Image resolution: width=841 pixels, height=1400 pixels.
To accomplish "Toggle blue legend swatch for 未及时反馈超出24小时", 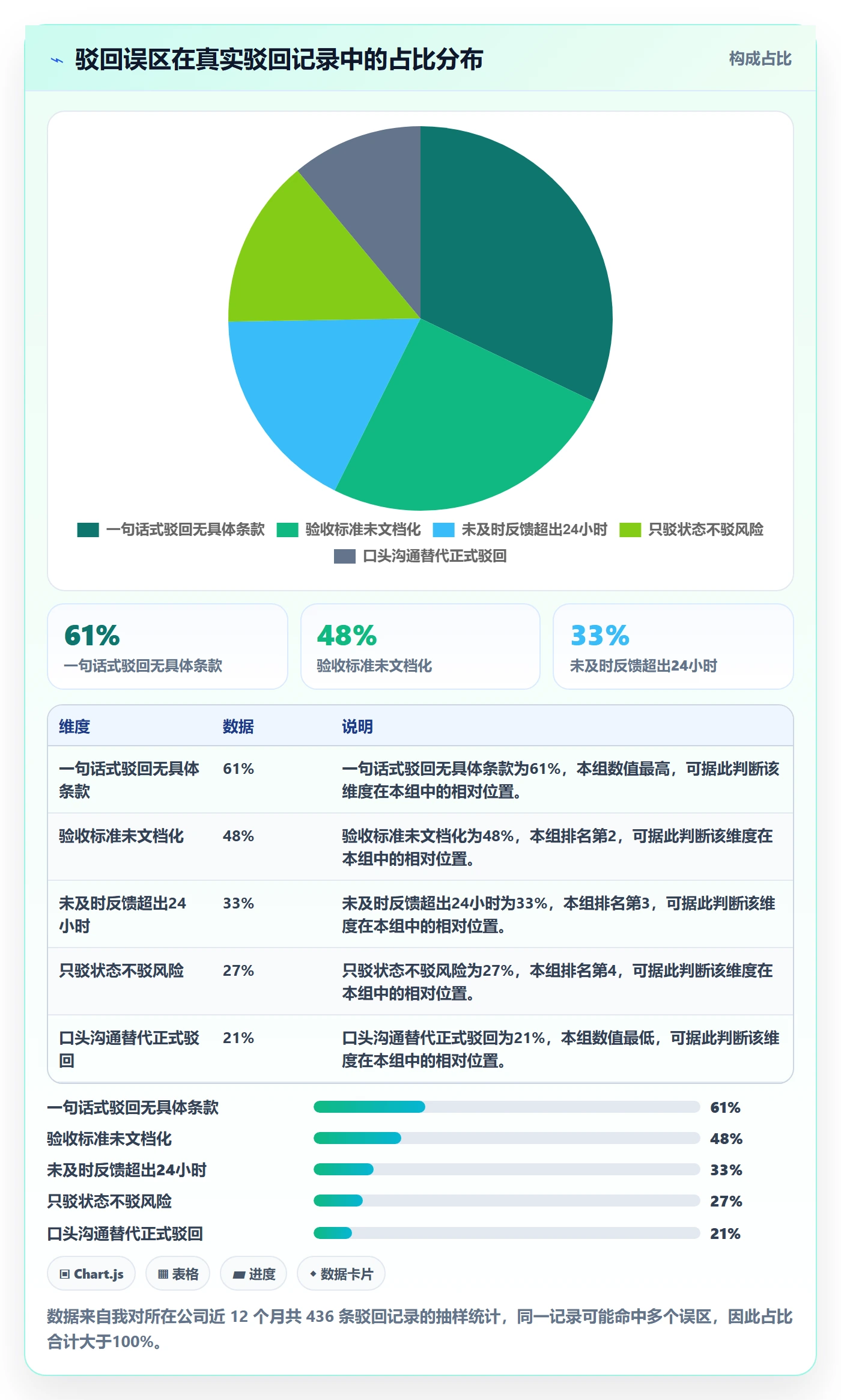I will coord(443,530).
